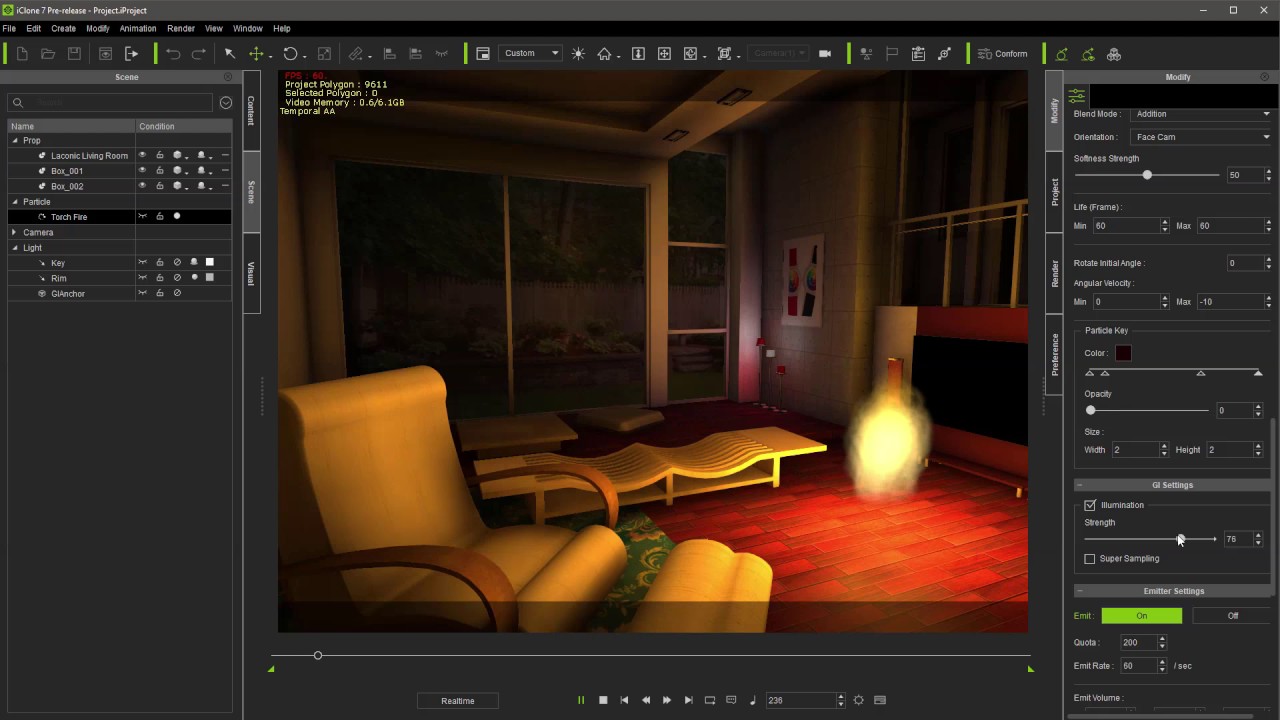The image size is (1280, 720).
Task: Open the Blend Mode dropdown
Action: click(1202, 114)
